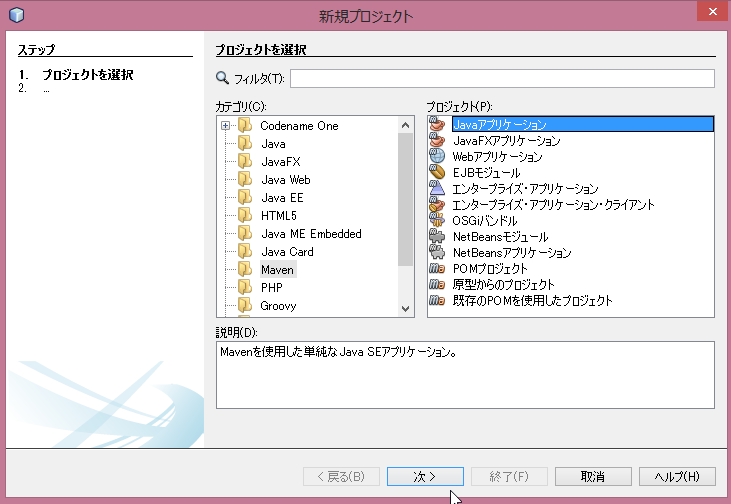731x504 pixels.
Task: Click the Java category folder icon
Action: click(x=245, y=143)
